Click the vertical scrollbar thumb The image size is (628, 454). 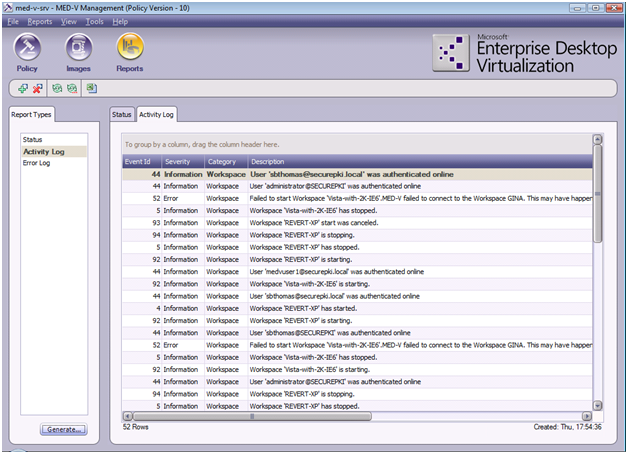(x=597, y=194)
